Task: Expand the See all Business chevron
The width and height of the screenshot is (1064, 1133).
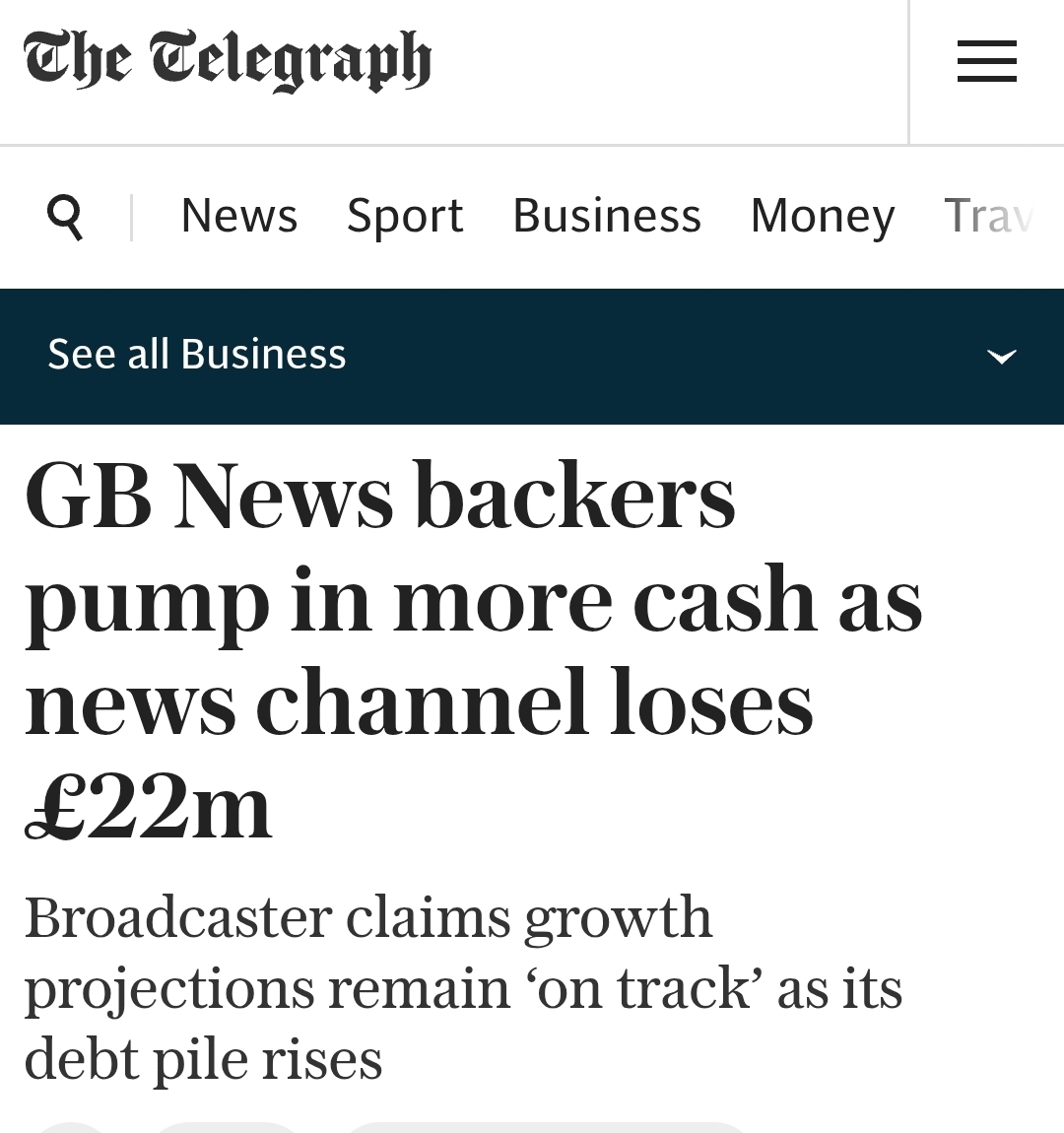Action: coord(1001,356)
